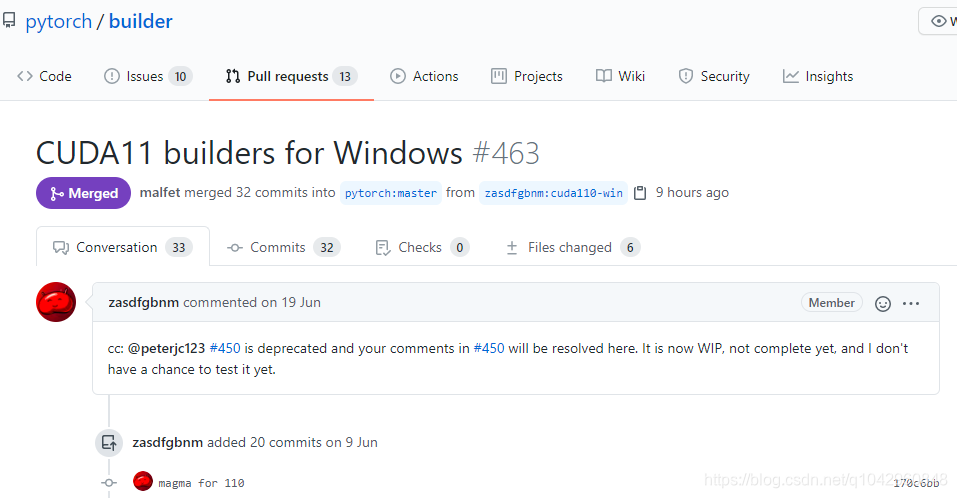Copy the head branch name with clipboard icon
The image size is (957, 498).
[x=640, y=193]
